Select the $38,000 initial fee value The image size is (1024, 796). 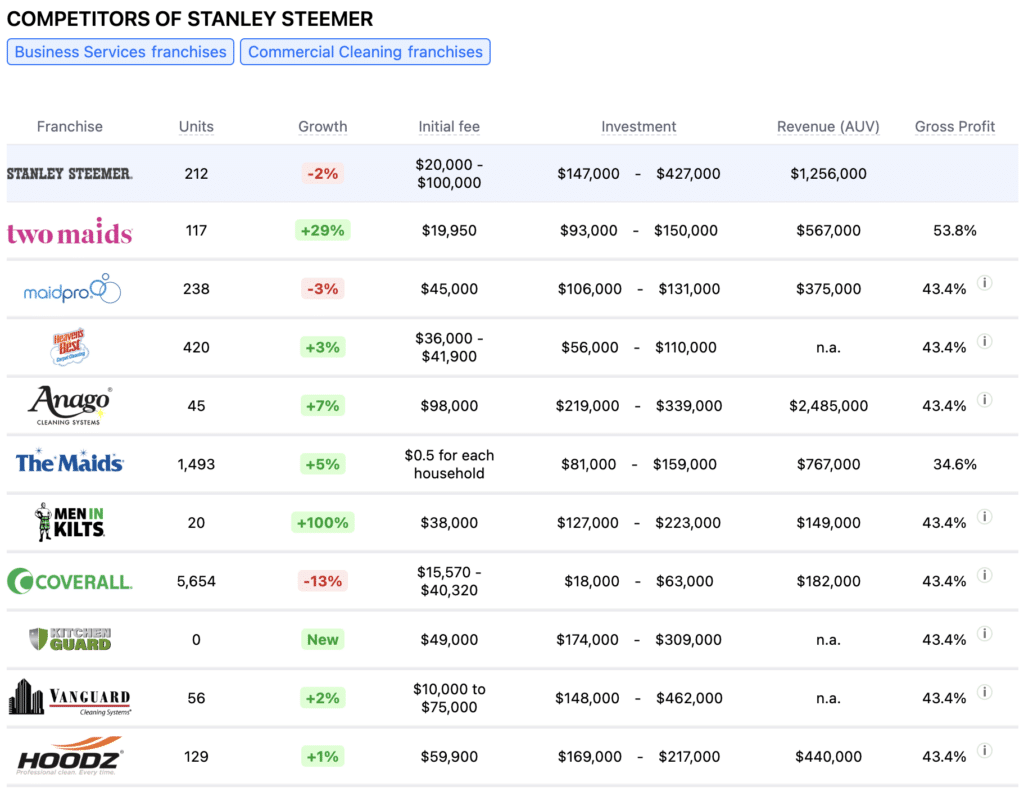[449, 522]
